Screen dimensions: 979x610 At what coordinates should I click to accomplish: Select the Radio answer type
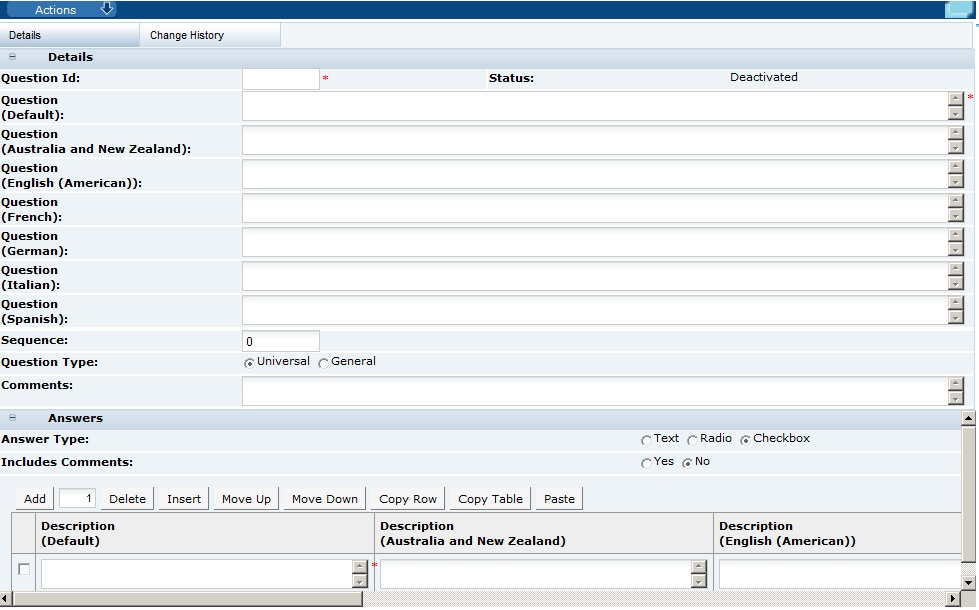click(693, 438)
